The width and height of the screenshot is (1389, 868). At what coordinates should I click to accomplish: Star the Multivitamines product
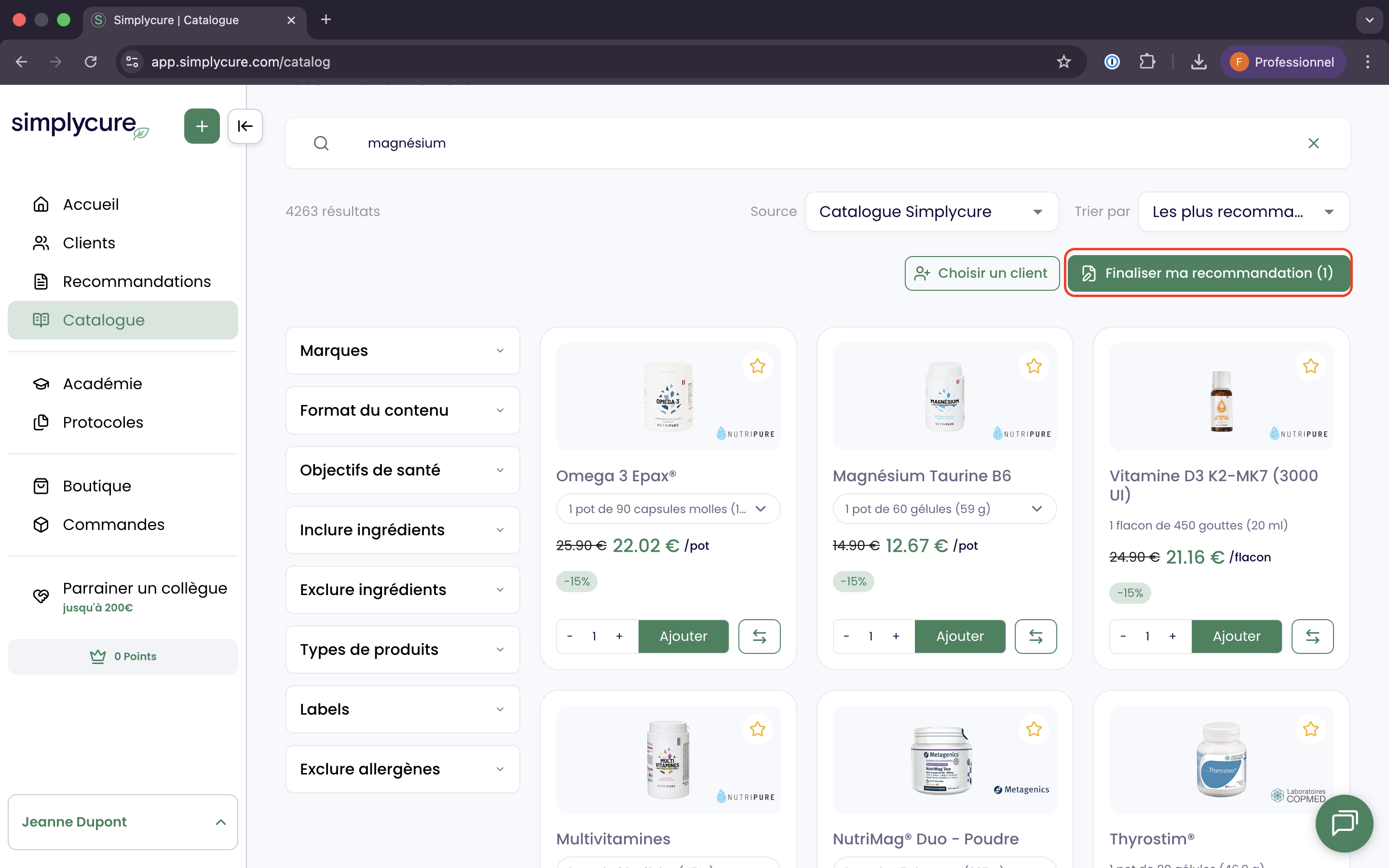click(x=758, y=729)
